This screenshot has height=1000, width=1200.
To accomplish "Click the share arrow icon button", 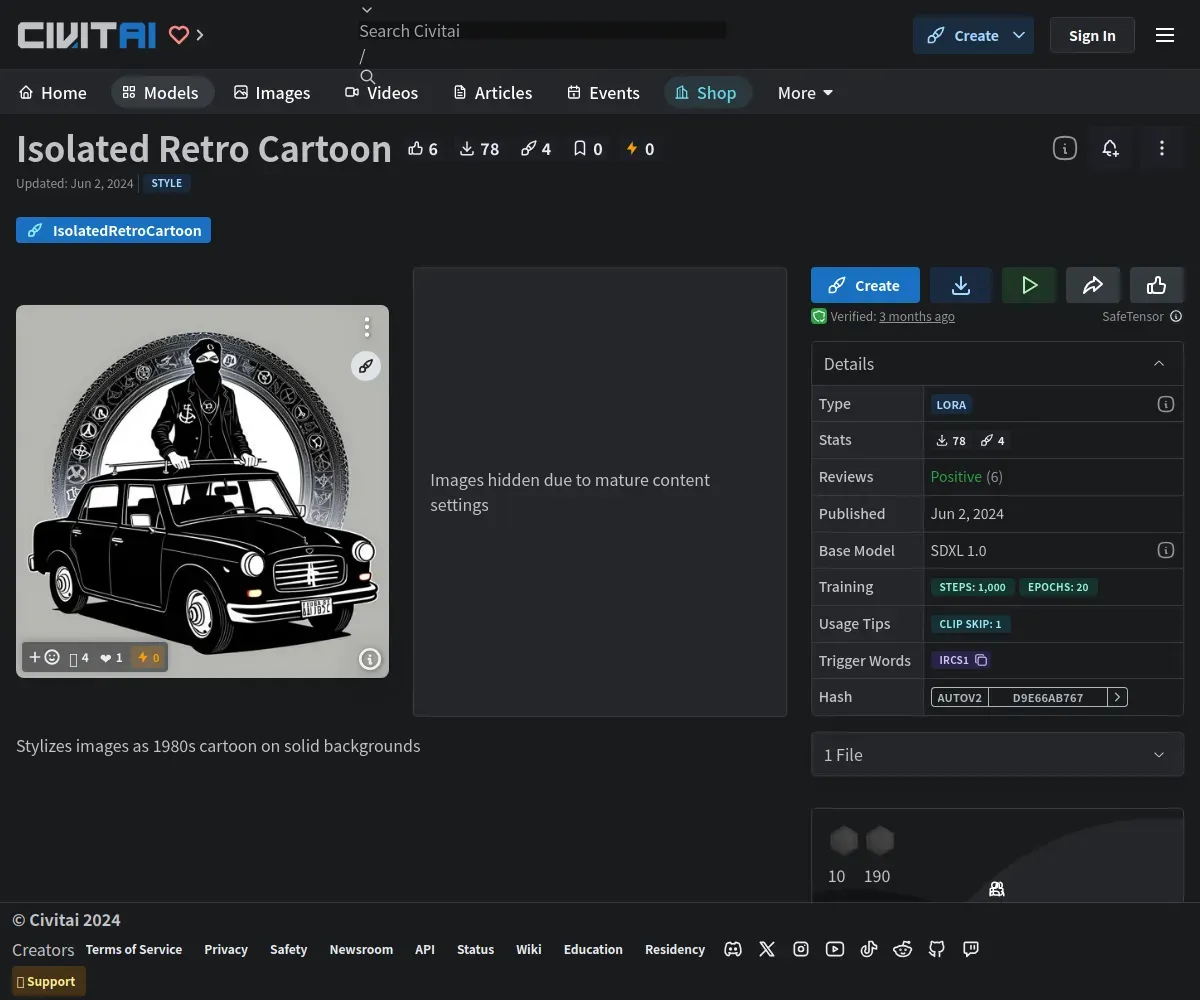I will [x=1092, y=285].
